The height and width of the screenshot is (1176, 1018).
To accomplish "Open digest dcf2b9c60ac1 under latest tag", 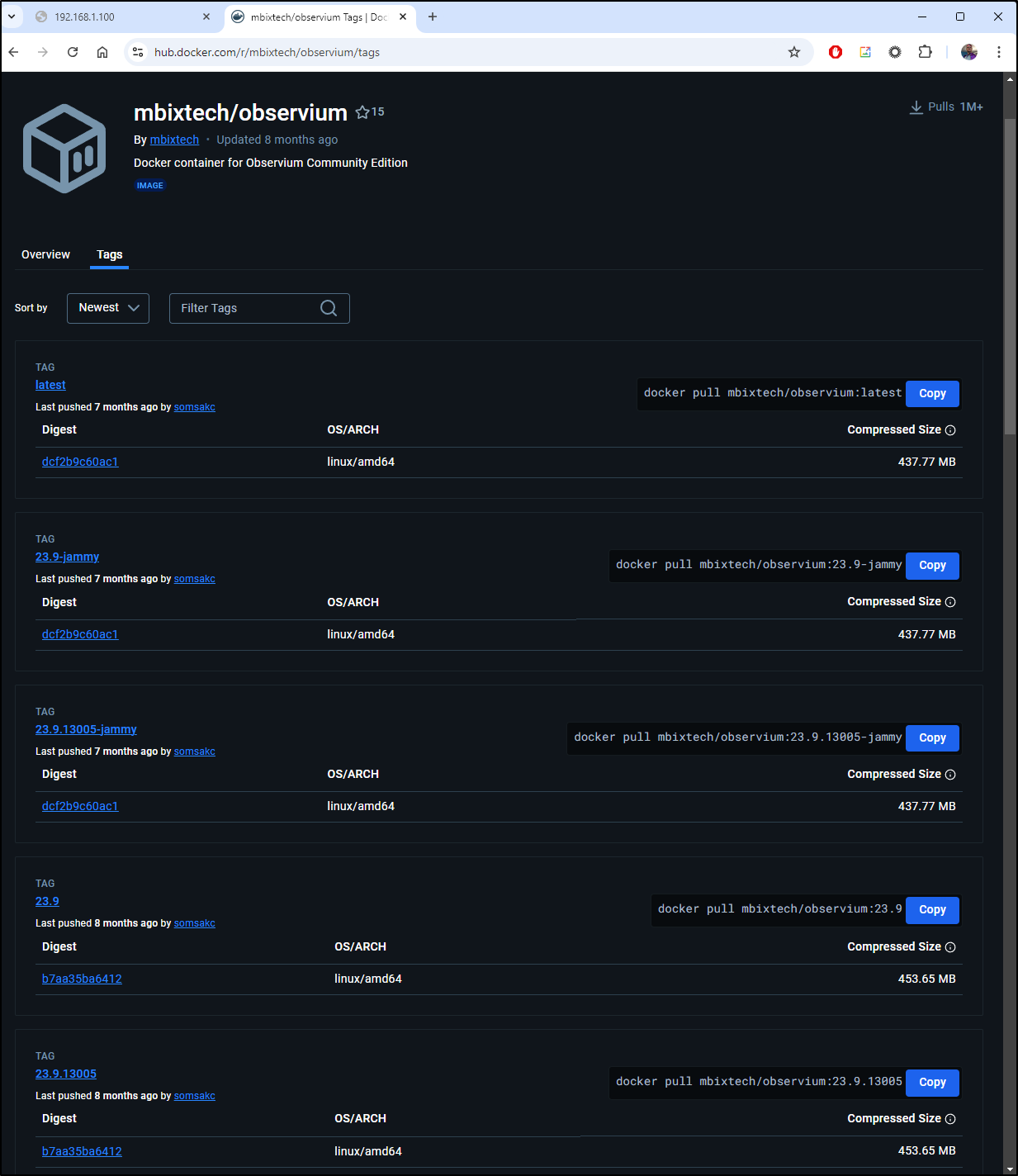I will click(x=80, y=462).
